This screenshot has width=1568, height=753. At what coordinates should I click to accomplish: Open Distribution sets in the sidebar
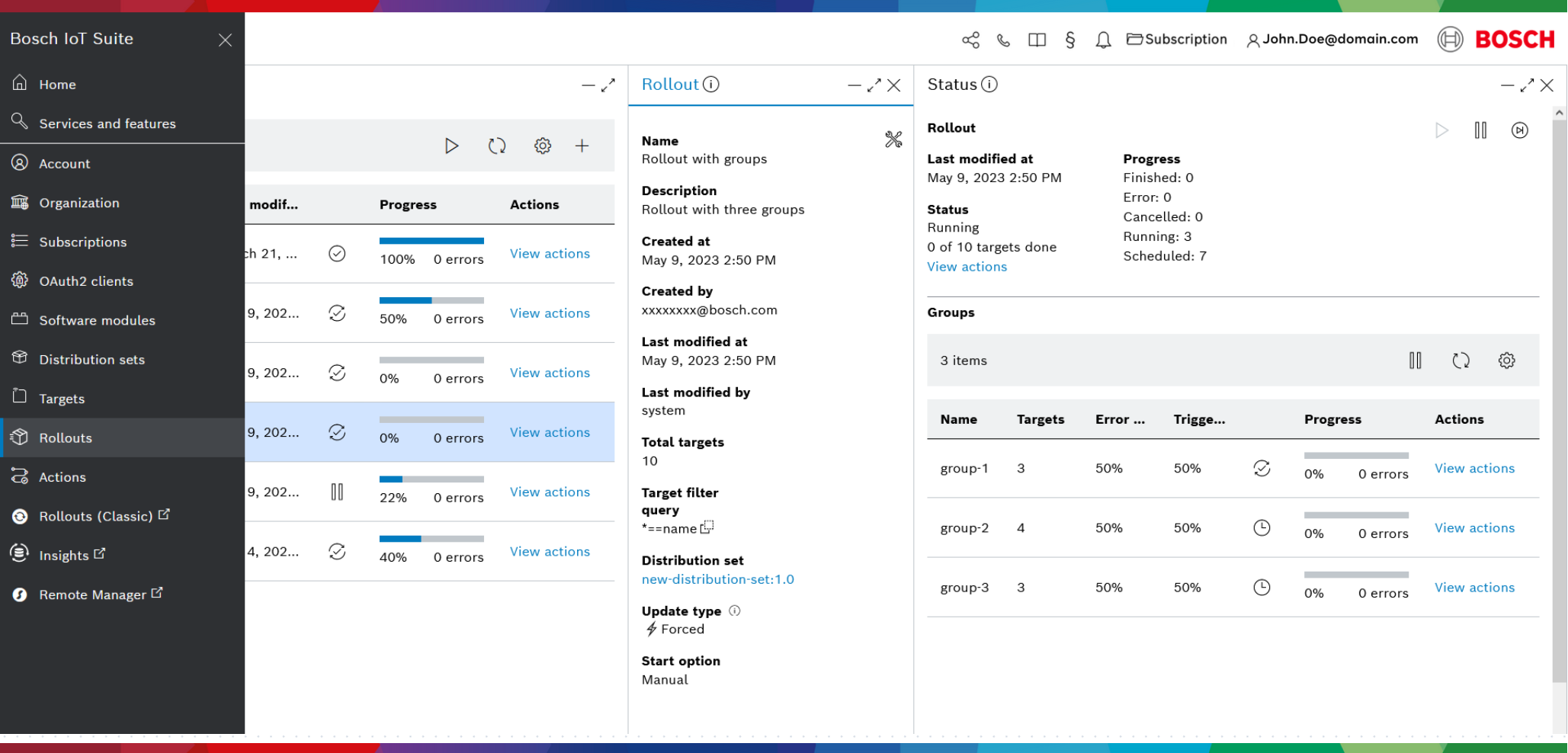[x=91, y=360]
